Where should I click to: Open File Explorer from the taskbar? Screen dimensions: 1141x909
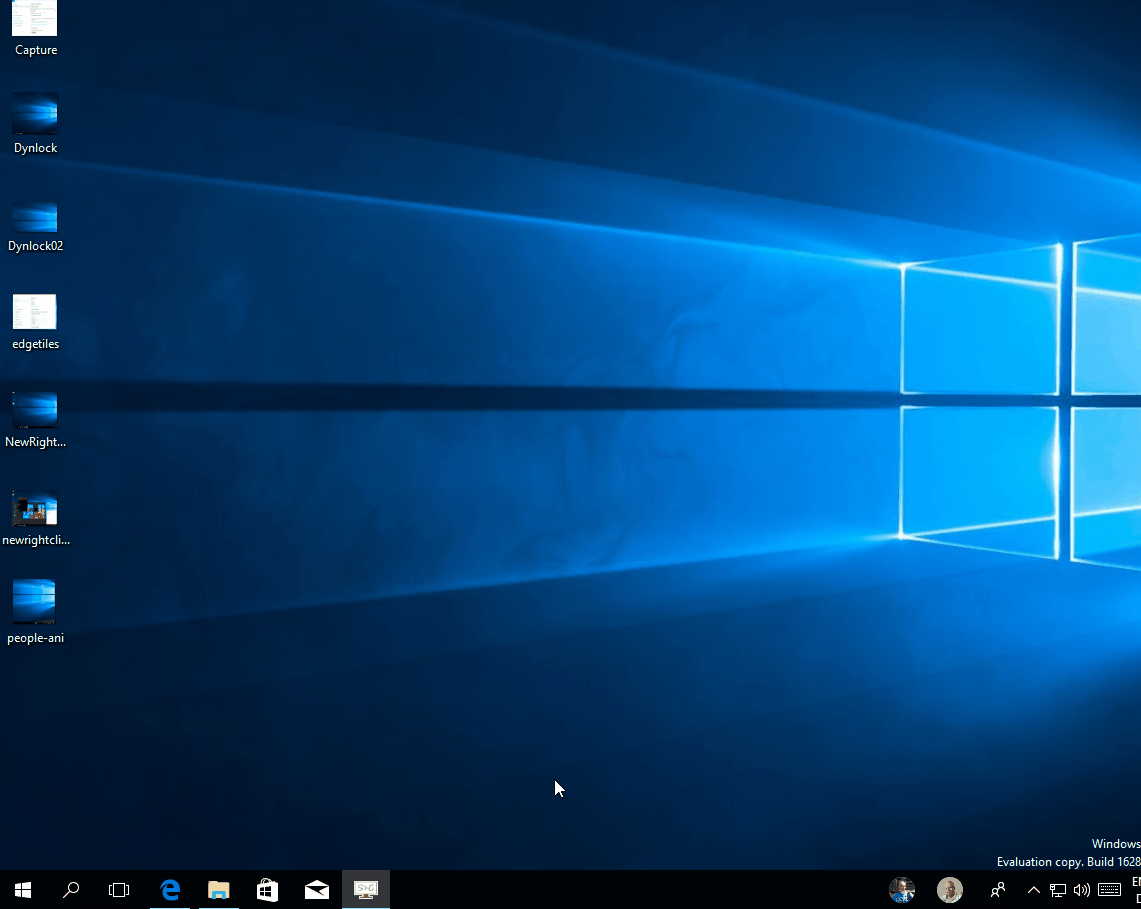(x=218, y=890)
